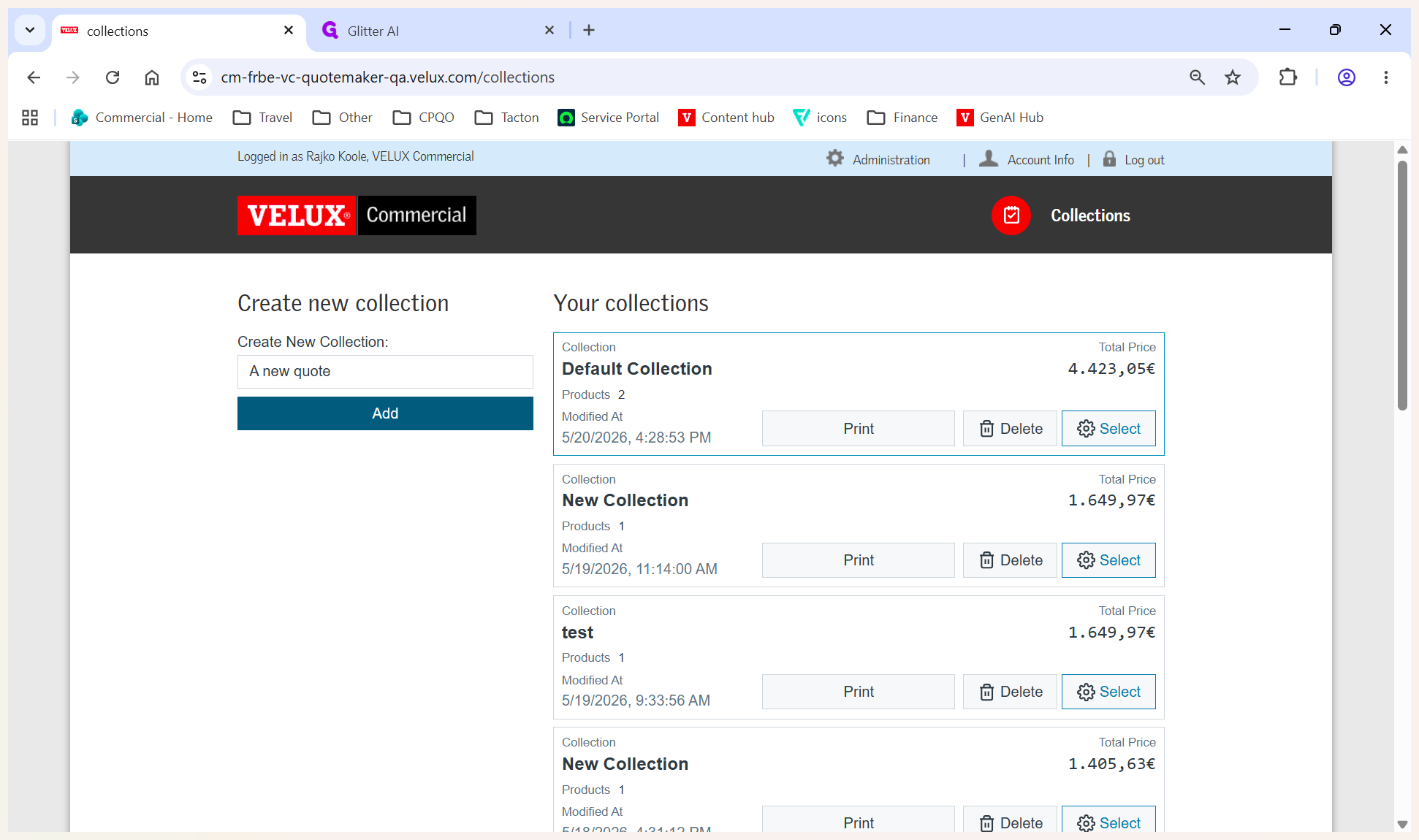Print the Default Collection

pyautogui.click(x=859, y=429)
